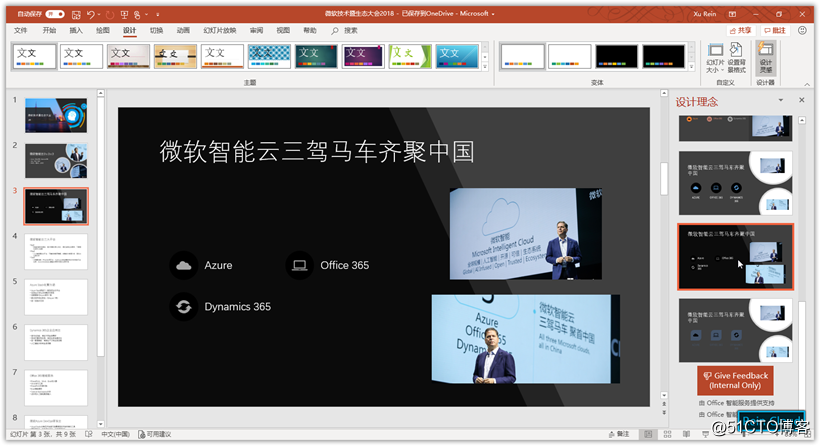Click the smiley feedback icon

coord(802,30)
